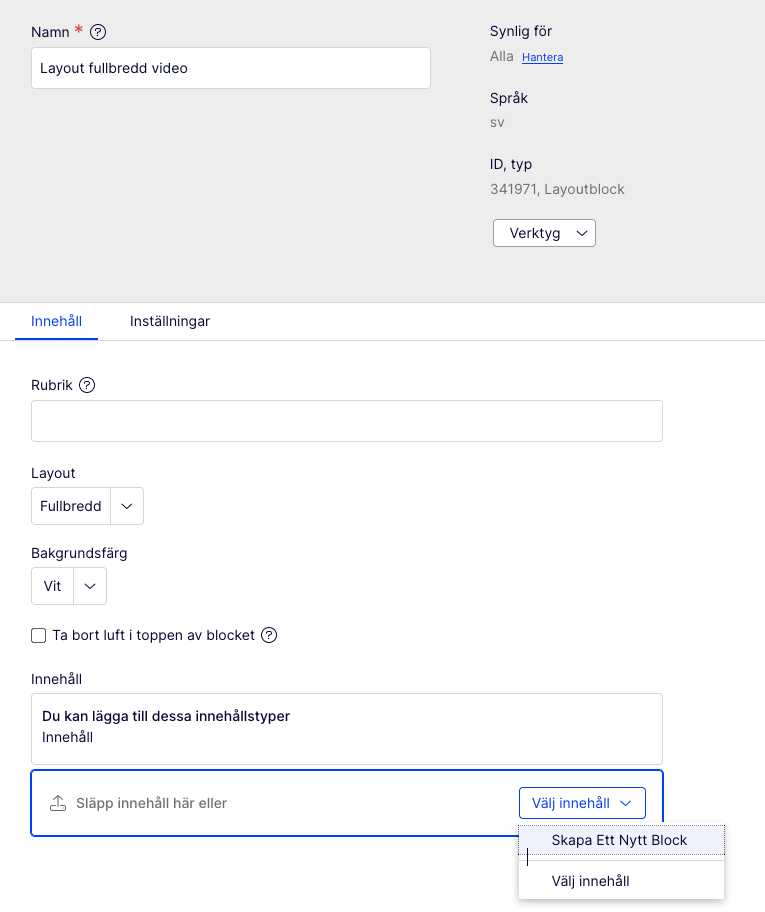Choose Skapa Ett Nytt Block menu item
Image resolution: width=765 pixels, height=912 pixels.
click(621, 840)
